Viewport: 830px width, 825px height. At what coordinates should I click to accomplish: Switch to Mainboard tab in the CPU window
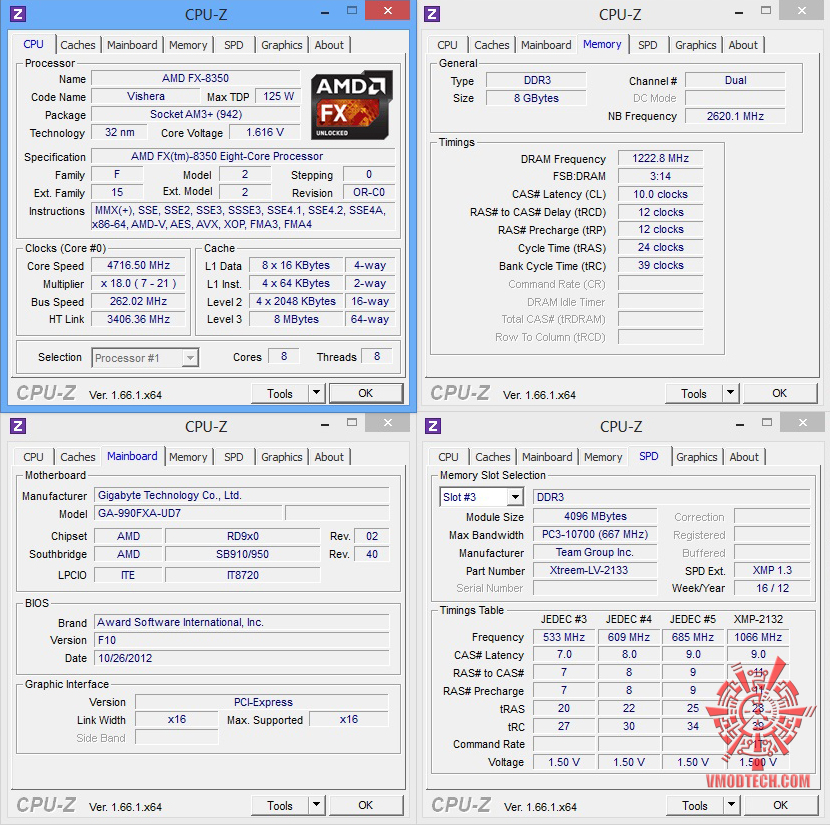(132, 45)
